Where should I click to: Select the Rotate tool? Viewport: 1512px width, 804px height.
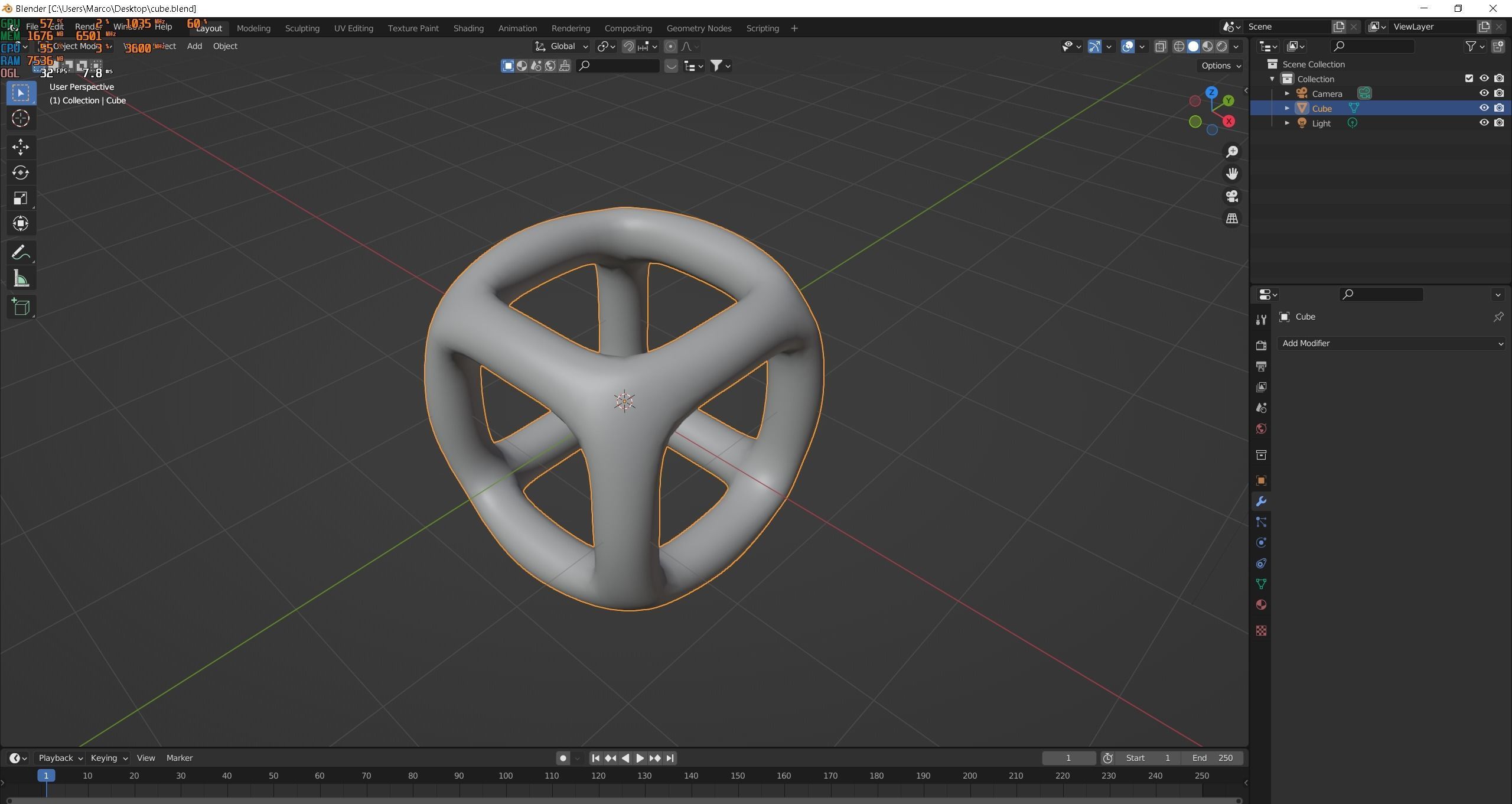pyautogui.click(x=21, y=172)
